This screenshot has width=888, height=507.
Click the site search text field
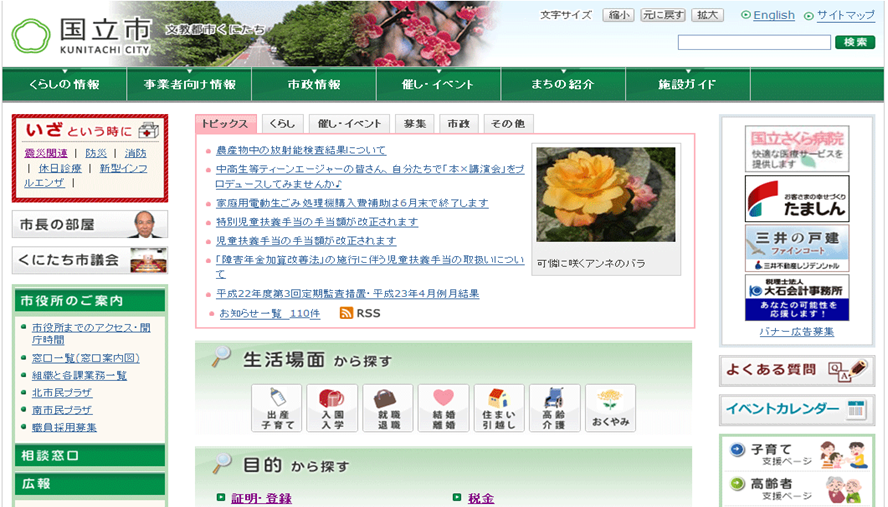tap(754, 42)
